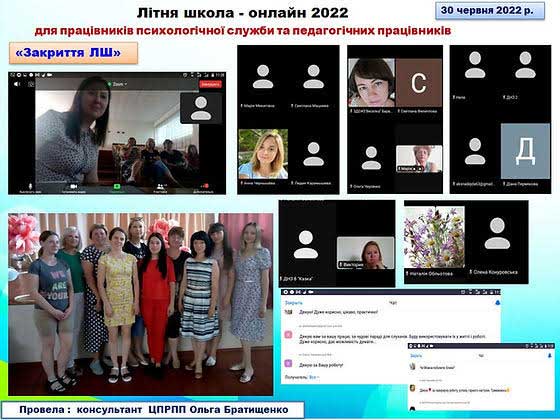Tap the green share screen icon
Image resolution: width=560 pixels, height=420 pixels.
click(117, 187)
